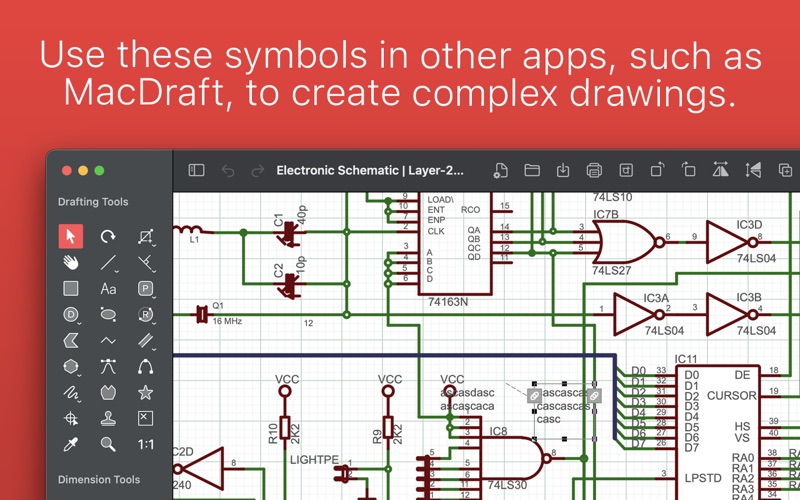Flip horizontal toolbar icon
The width and height of the screenshot is (800, 500).
pyautogui.click(x=720, y=169)
